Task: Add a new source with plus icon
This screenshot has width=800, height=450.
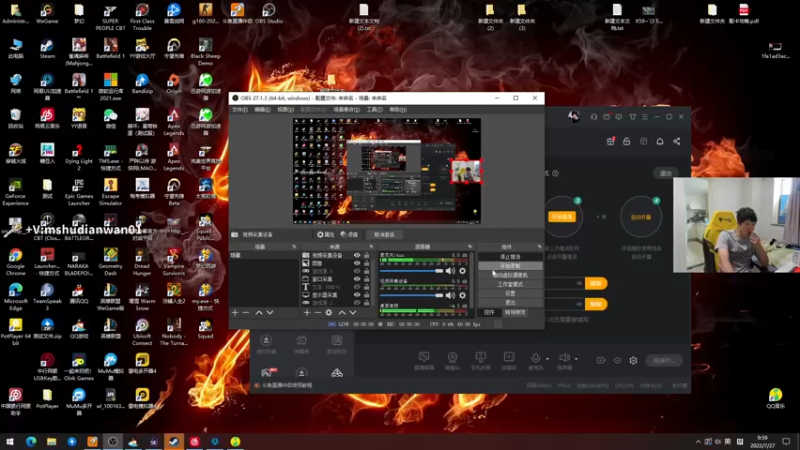Action: point(307,312)
